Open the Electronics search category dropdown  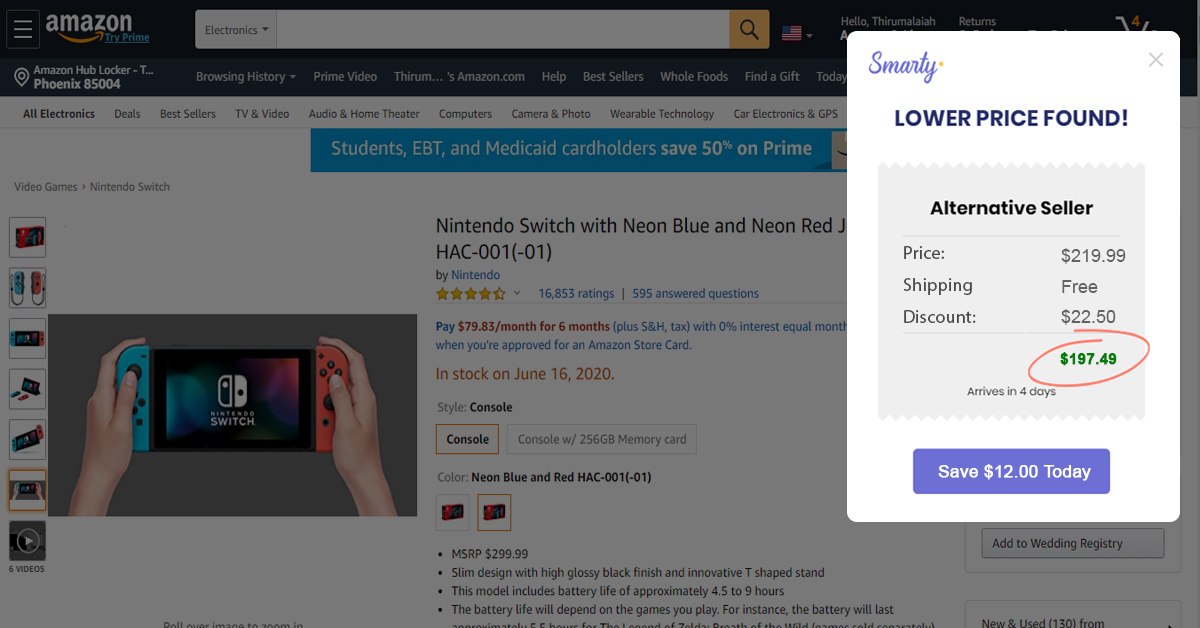[x=236, y=30]
